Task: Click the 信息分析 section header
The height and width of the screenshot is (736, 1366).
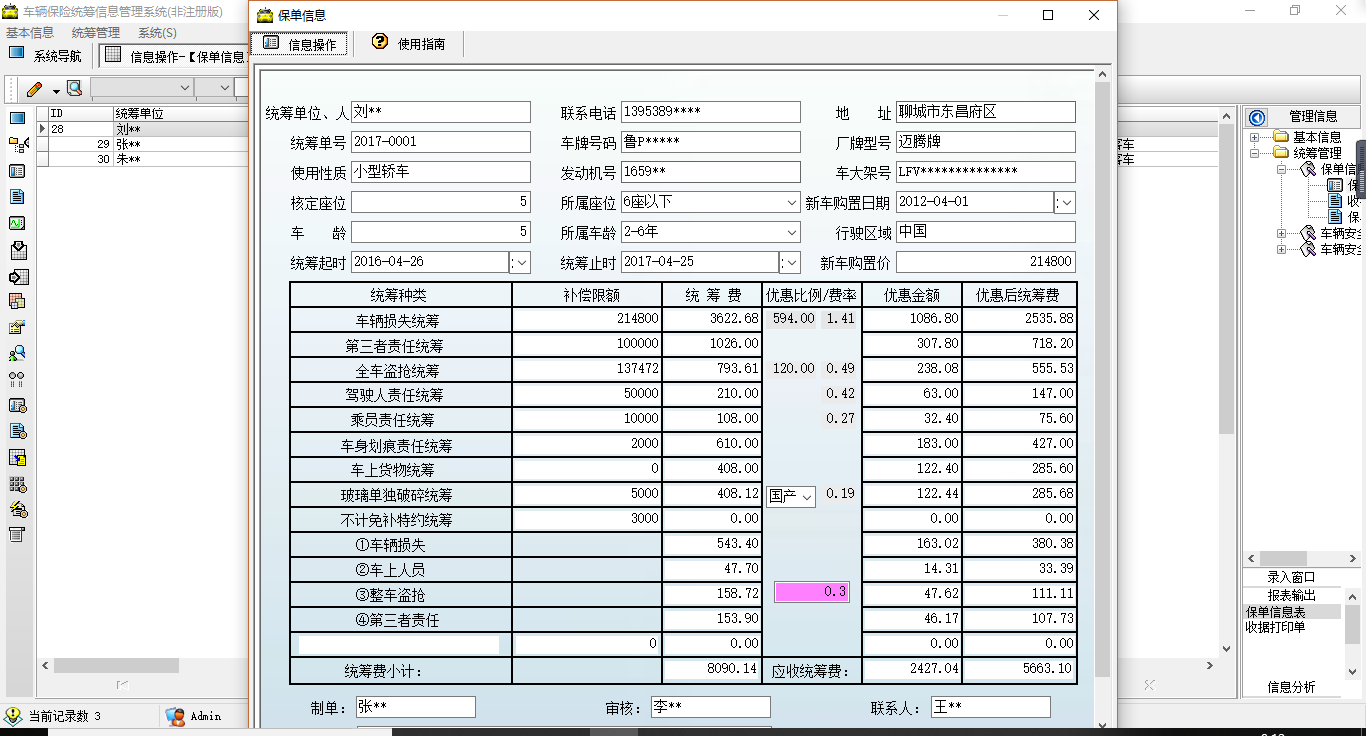Action: point(1291,687)
